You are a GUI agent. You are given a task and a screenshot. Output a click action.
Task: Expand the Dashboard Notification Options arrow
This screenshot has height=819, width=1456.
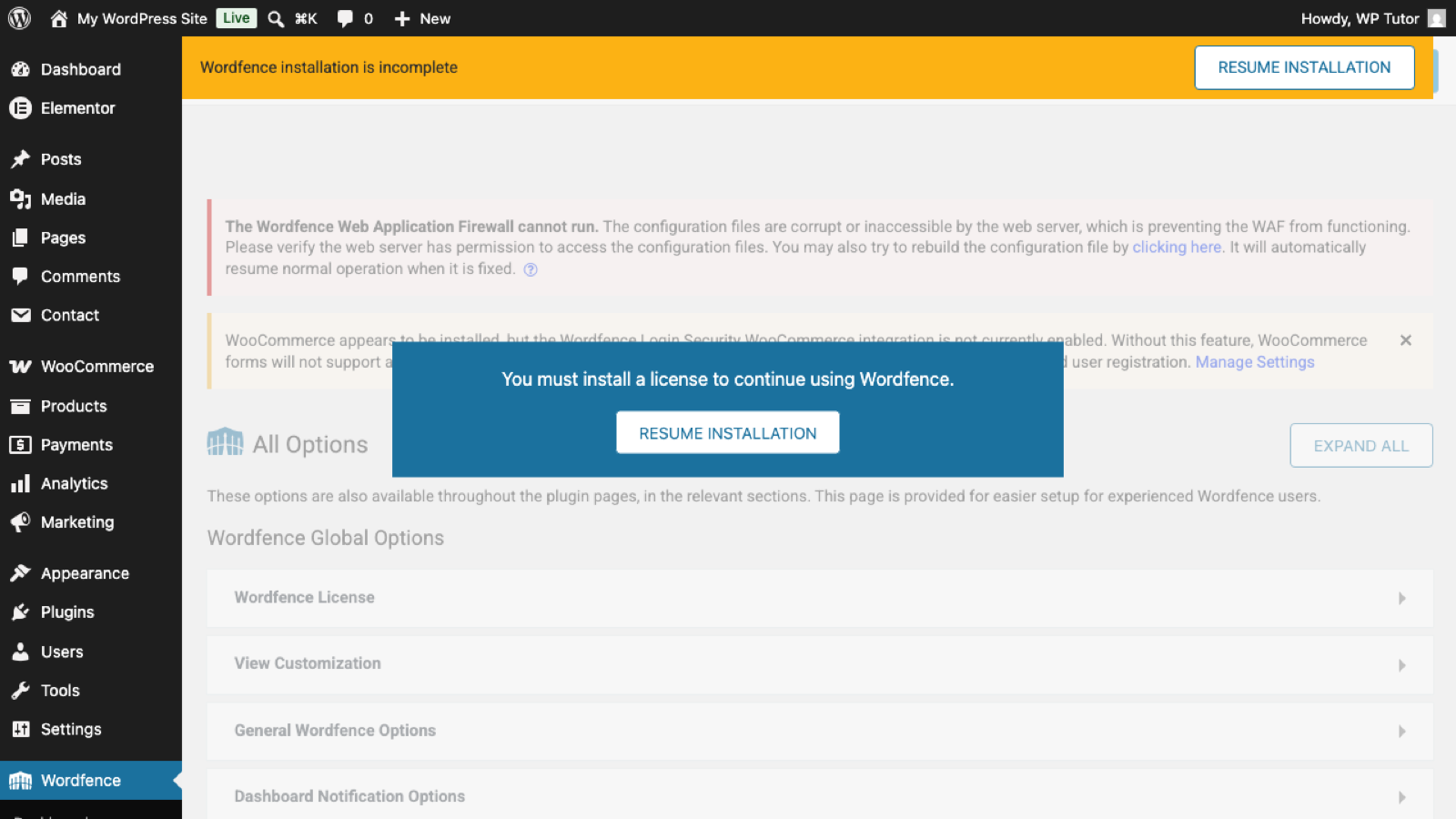pos(1401,797)
